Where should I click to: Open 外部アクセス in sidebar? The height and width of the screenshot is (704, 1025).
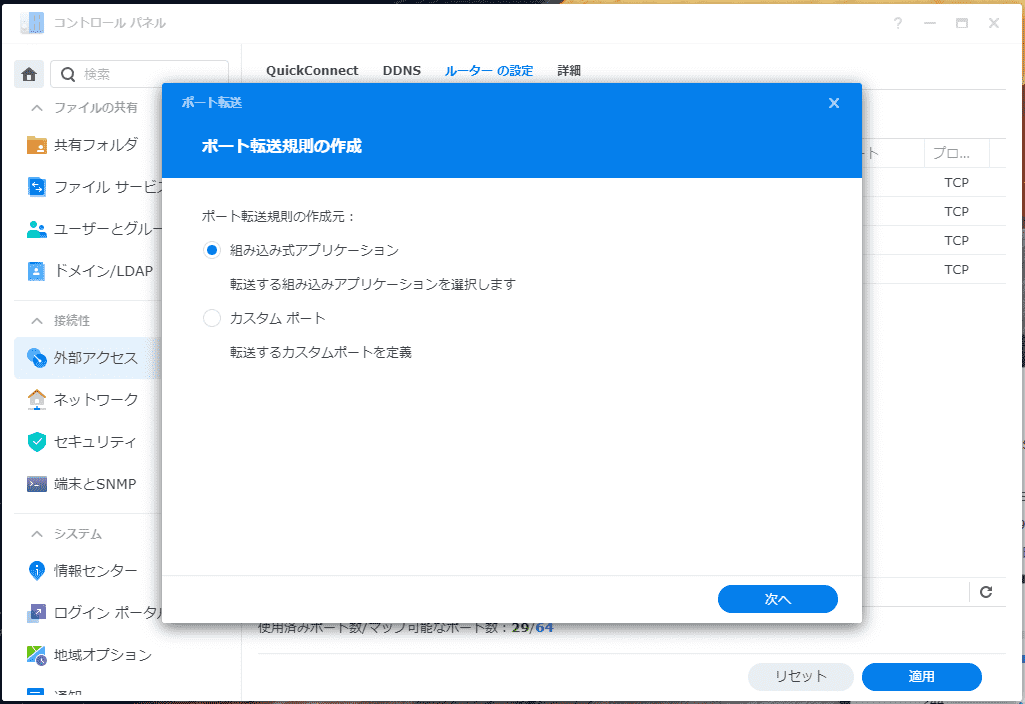[95, 358]
